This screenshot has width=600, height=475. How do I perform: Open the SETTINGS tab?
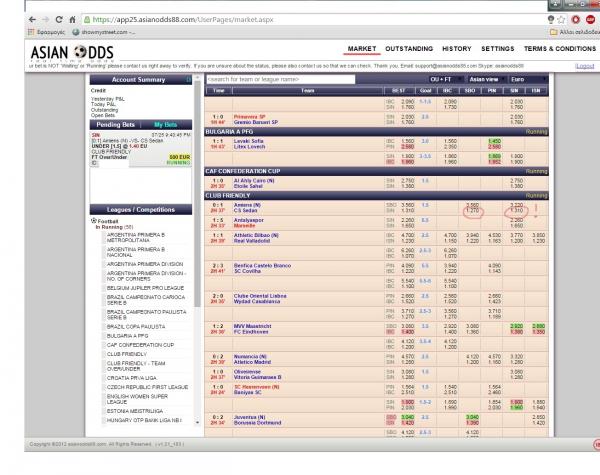[x=497, y=49]
